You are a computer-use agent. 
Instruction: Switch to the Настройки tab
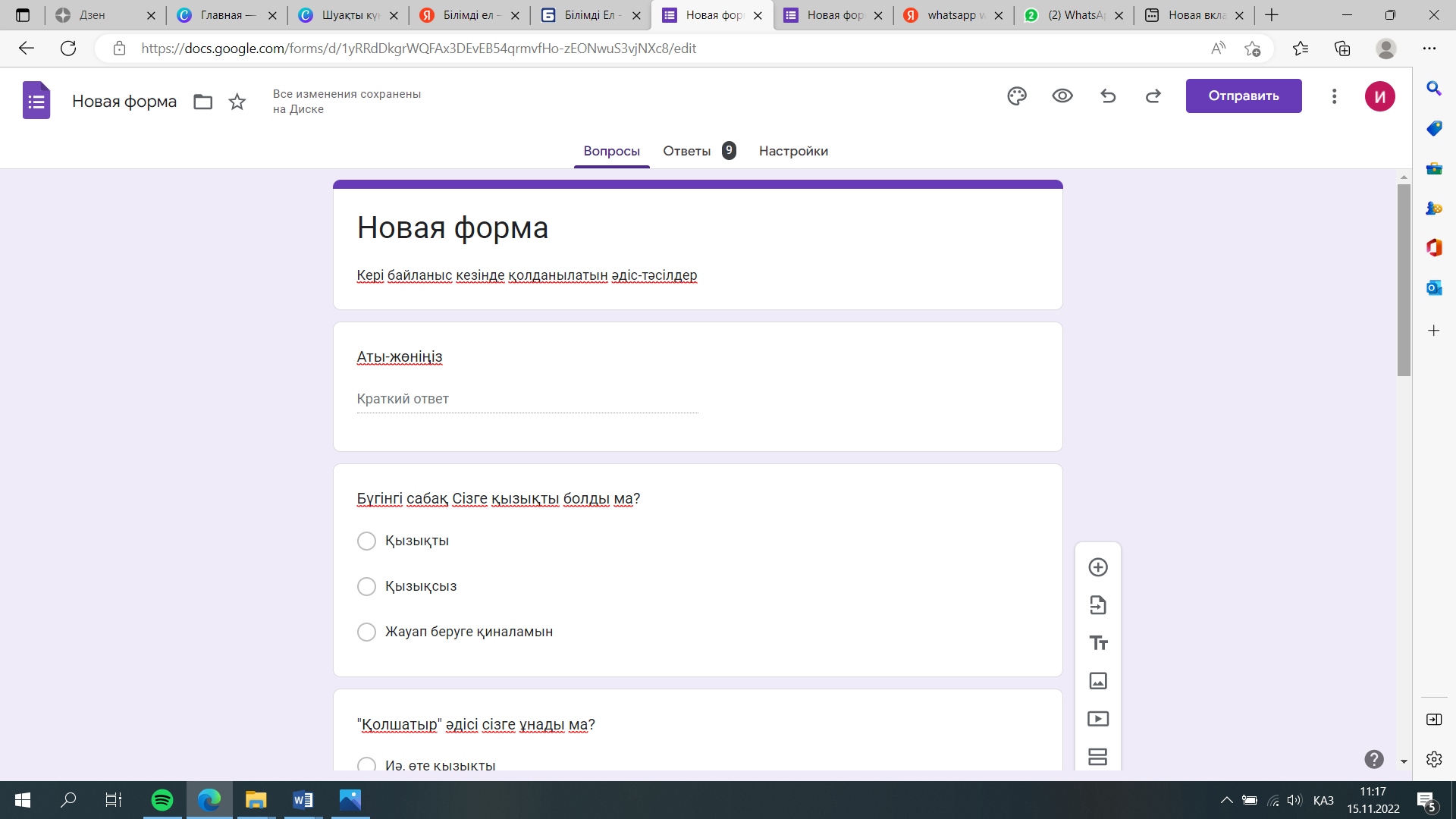pos(793,151)
